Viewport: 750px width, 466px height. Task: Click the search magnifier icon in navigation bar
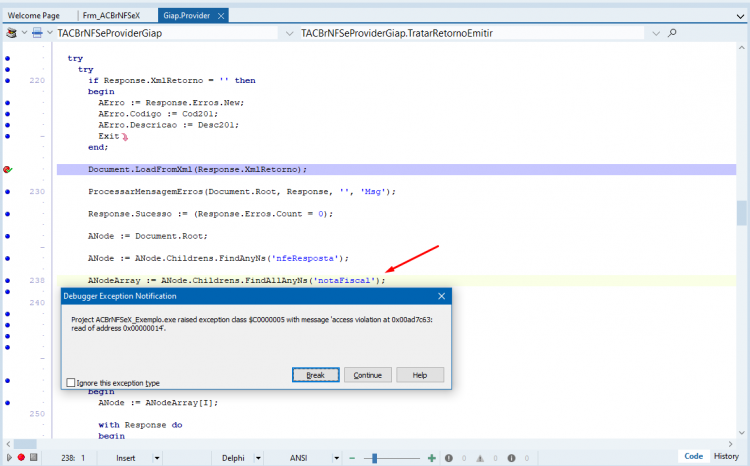pos(672,33)
